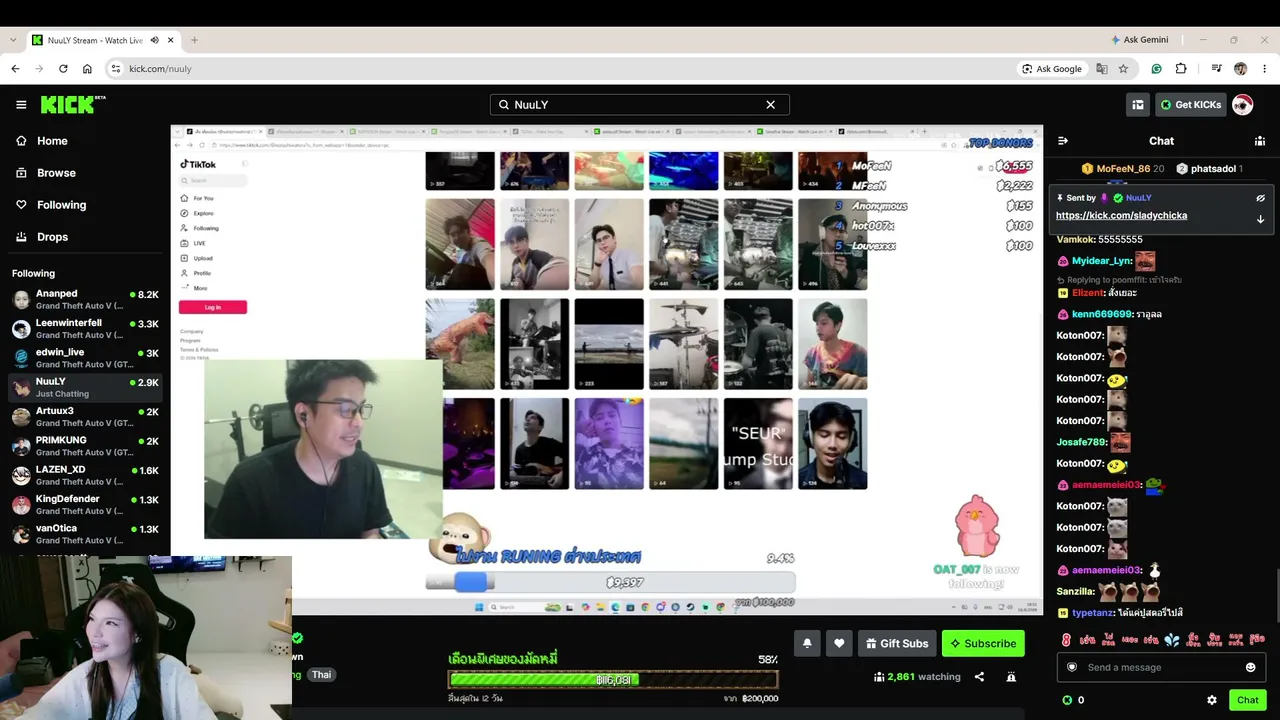Open chat settings gear
The image size is (1280, 720).
click(x=1212, y=700)
